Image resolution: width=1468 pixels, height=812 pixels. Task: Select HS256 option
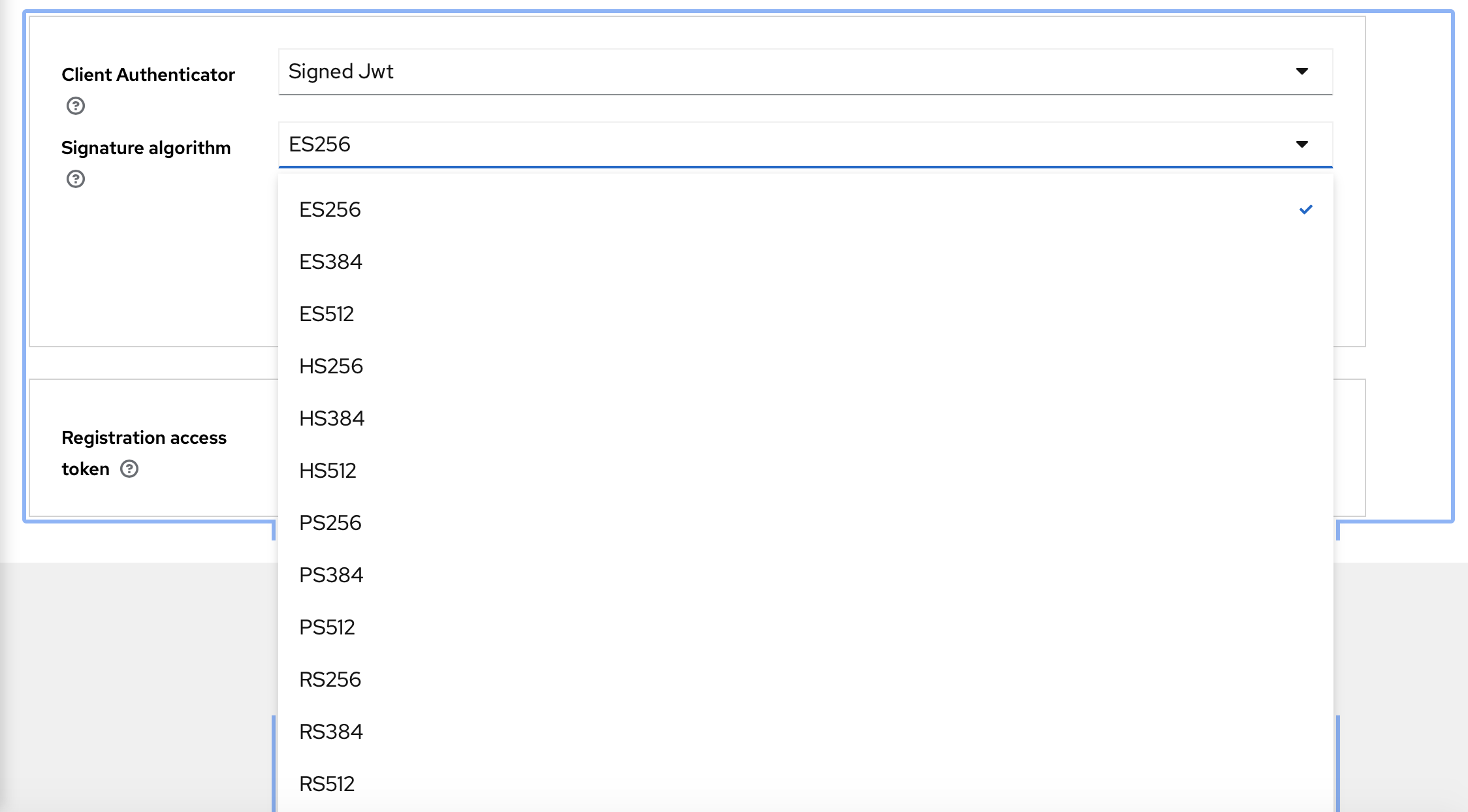805,366
